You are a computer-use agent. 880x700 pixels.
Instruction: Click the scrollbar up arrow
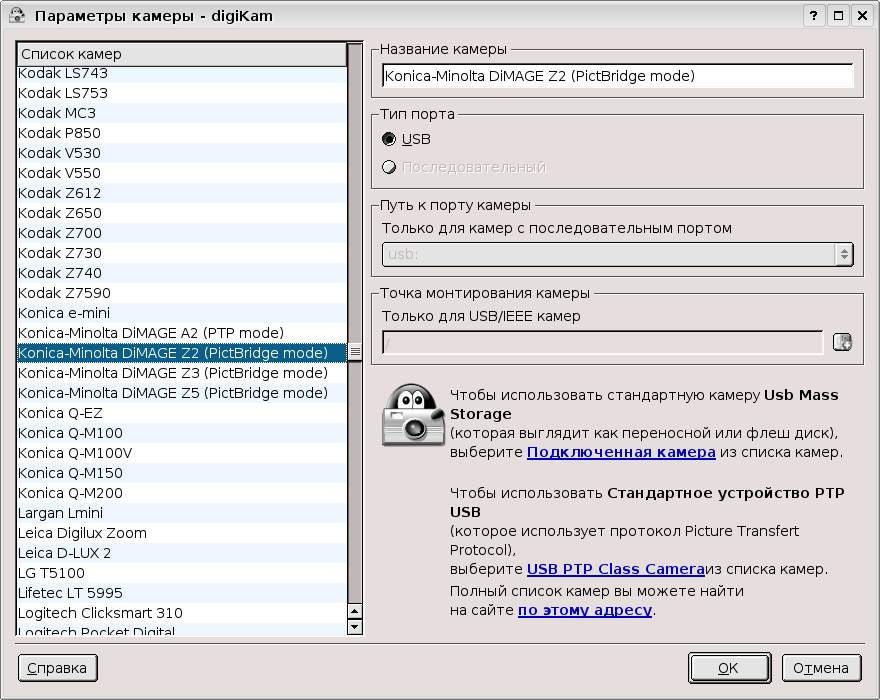coord(355,611)
